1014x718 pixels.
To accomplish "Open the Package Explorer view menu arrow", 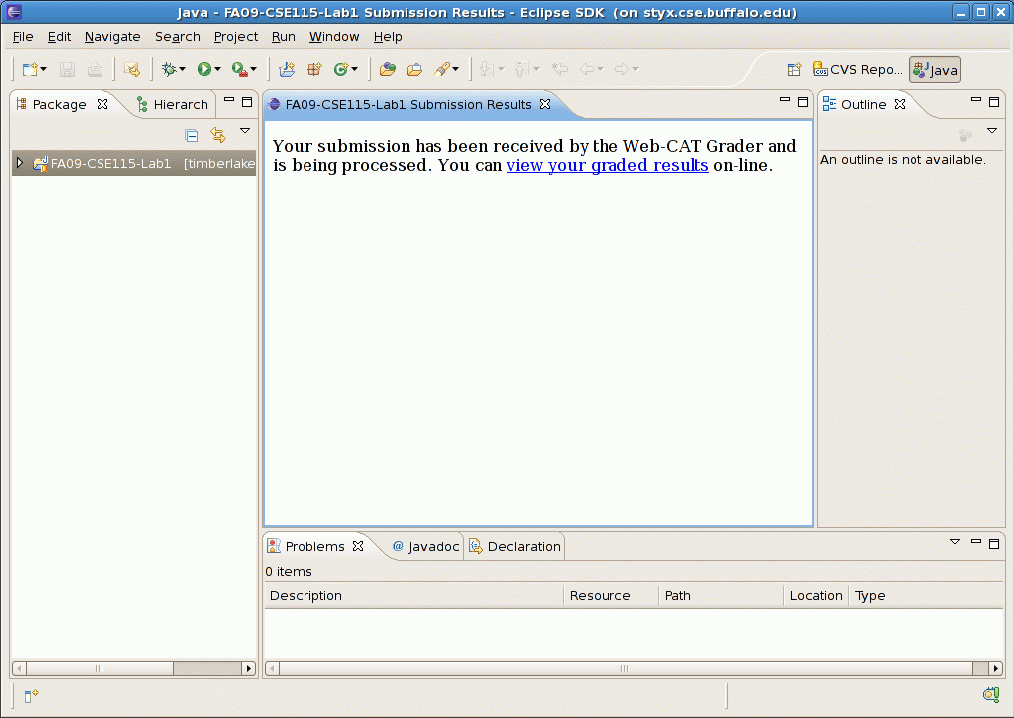I will (245, 131).
